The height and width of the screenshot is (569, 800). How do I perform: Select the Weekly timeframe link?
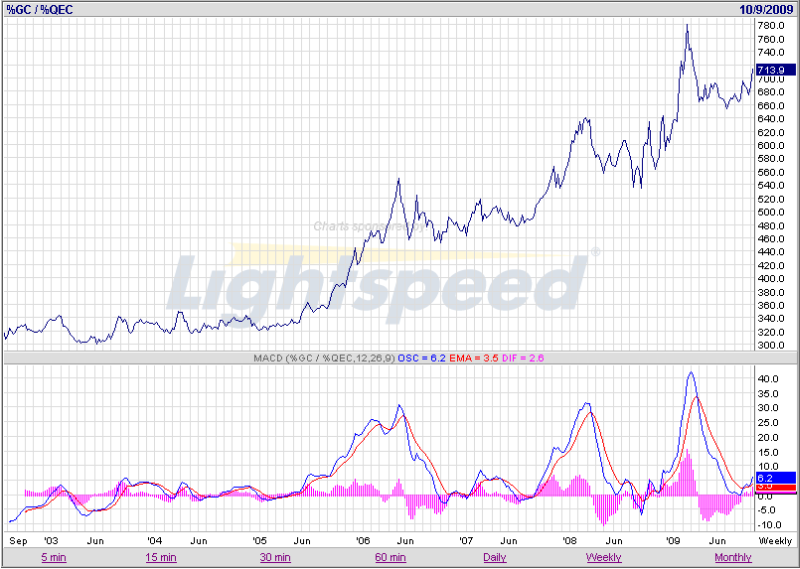pos(604,557)
